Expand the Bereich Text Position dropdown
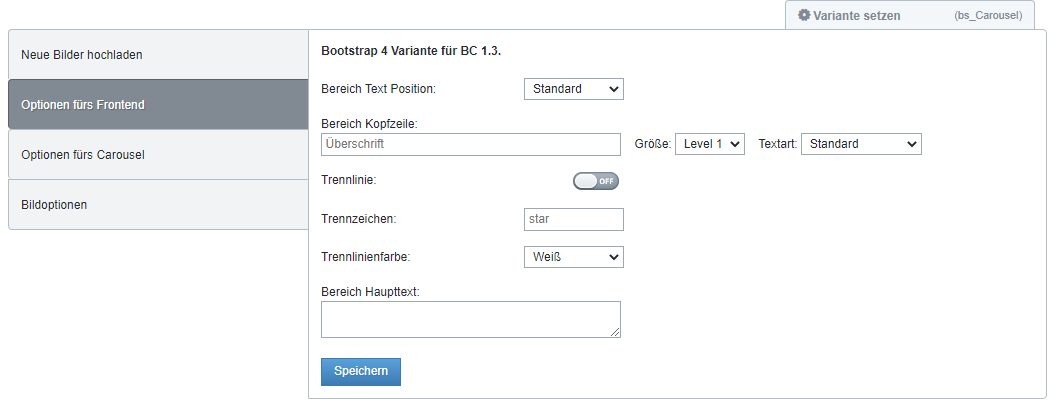The image size is (1054, 406). pos(573,89)
